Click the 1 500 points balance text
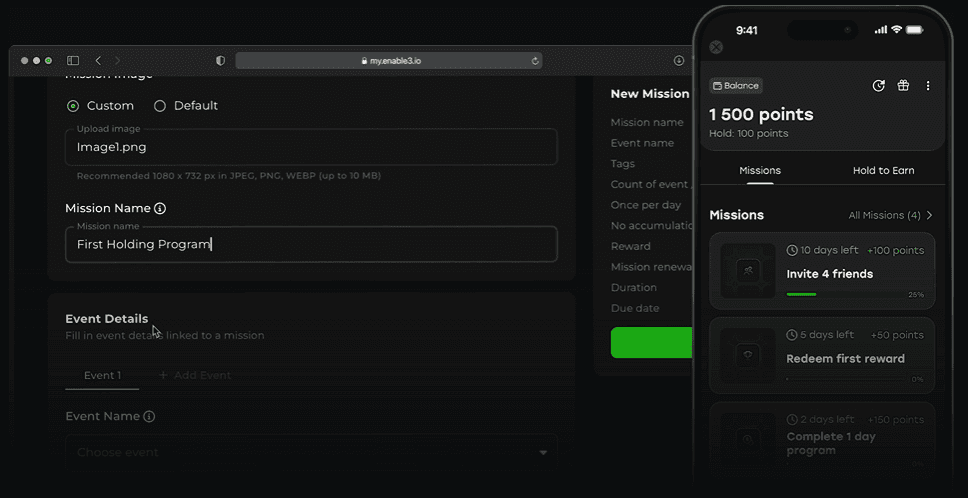Screen dimensions: 968x498 click(x=761, y=115)
